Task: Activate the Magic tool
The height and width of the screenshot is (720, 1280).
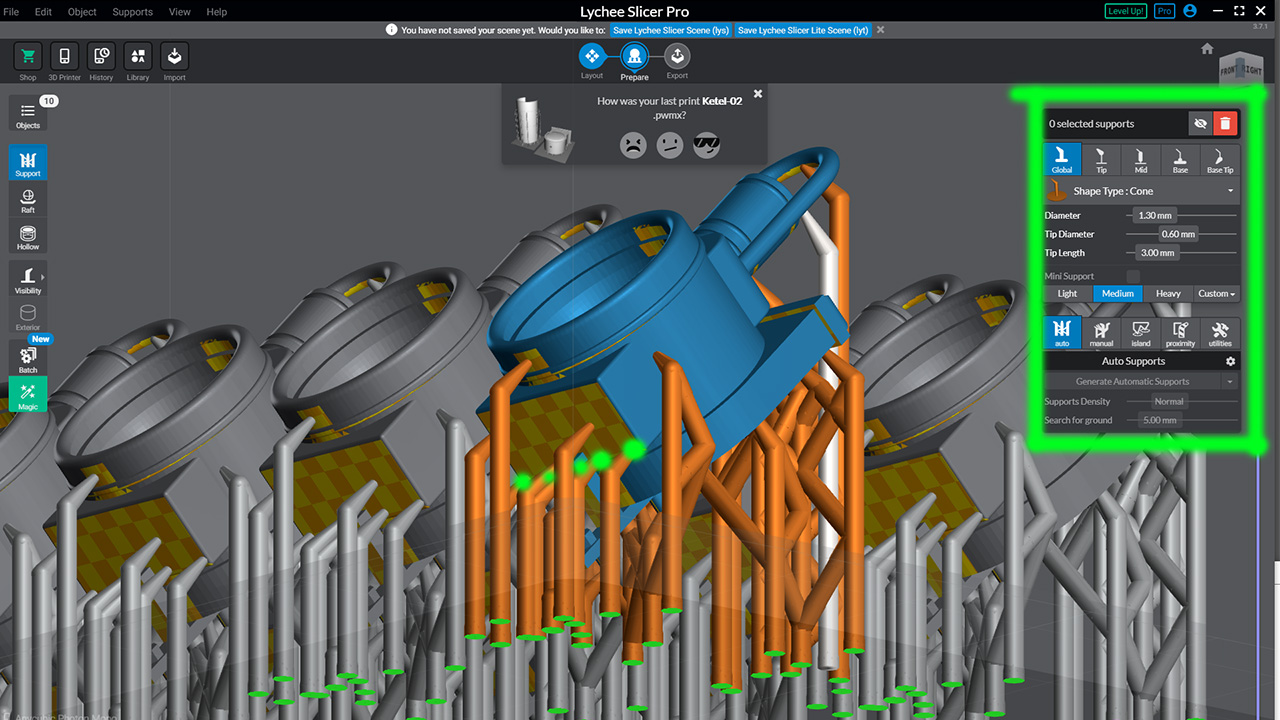Action: (x=28, y=394)
